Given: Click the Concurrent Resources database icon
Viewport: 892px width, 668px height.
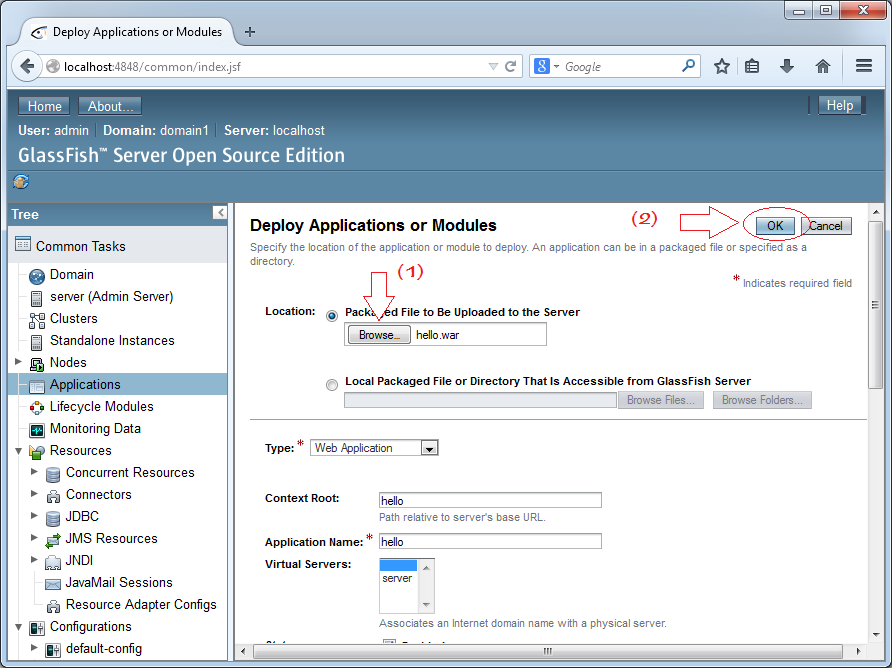Looking at the screenshot, I should (53, 474).
